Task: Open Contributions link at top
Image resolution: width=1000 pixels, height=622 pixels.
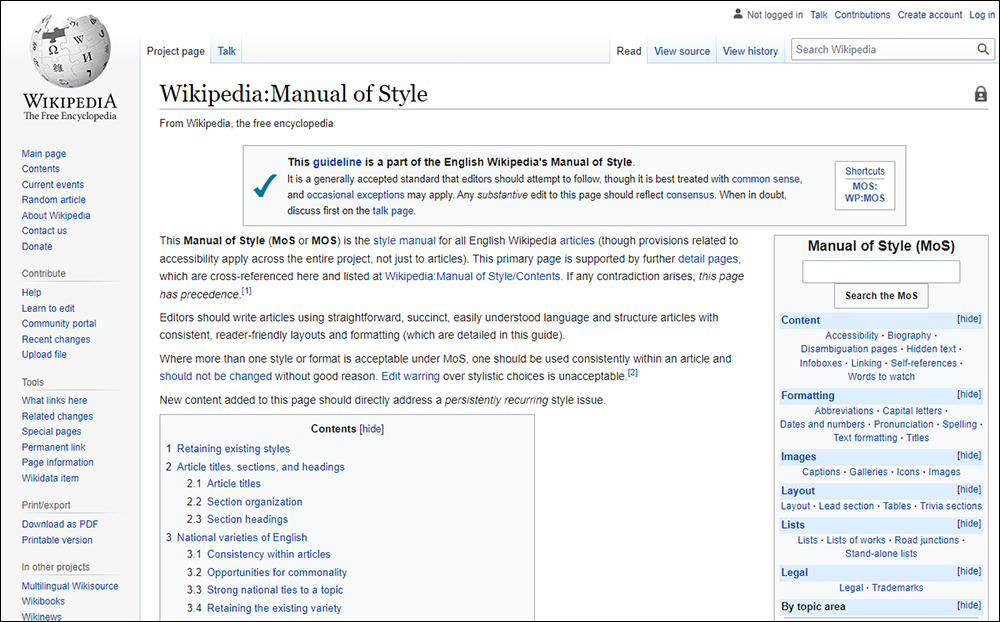Action: 862,15
